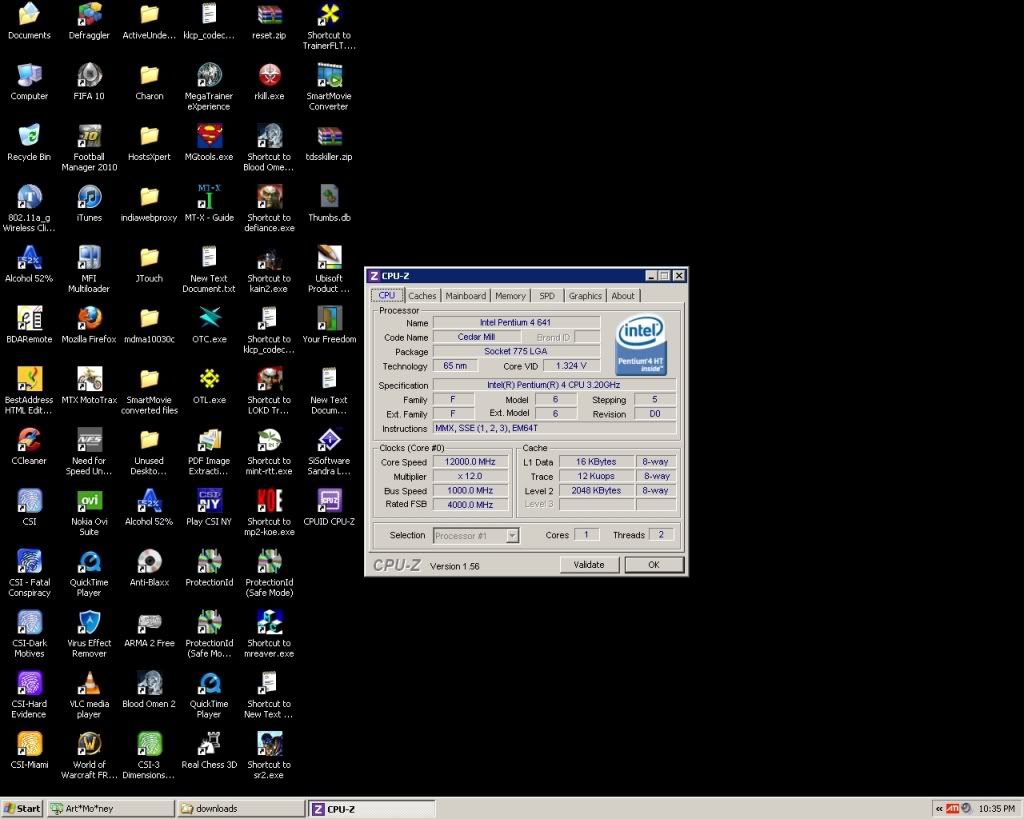Image resolution: width=1024 pixels, height=819 pixels.
Task: Launch iTunes from the desktop
Action: pos(89,197)
